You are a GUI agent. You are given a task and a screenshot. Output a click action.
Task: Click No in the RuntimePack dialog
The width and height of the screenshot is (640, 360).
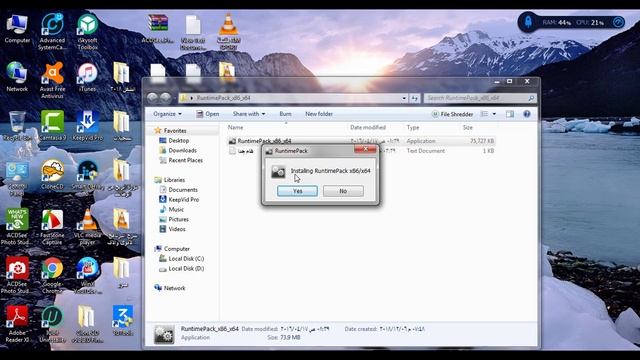pyautogui.click(x=343, y=191)
